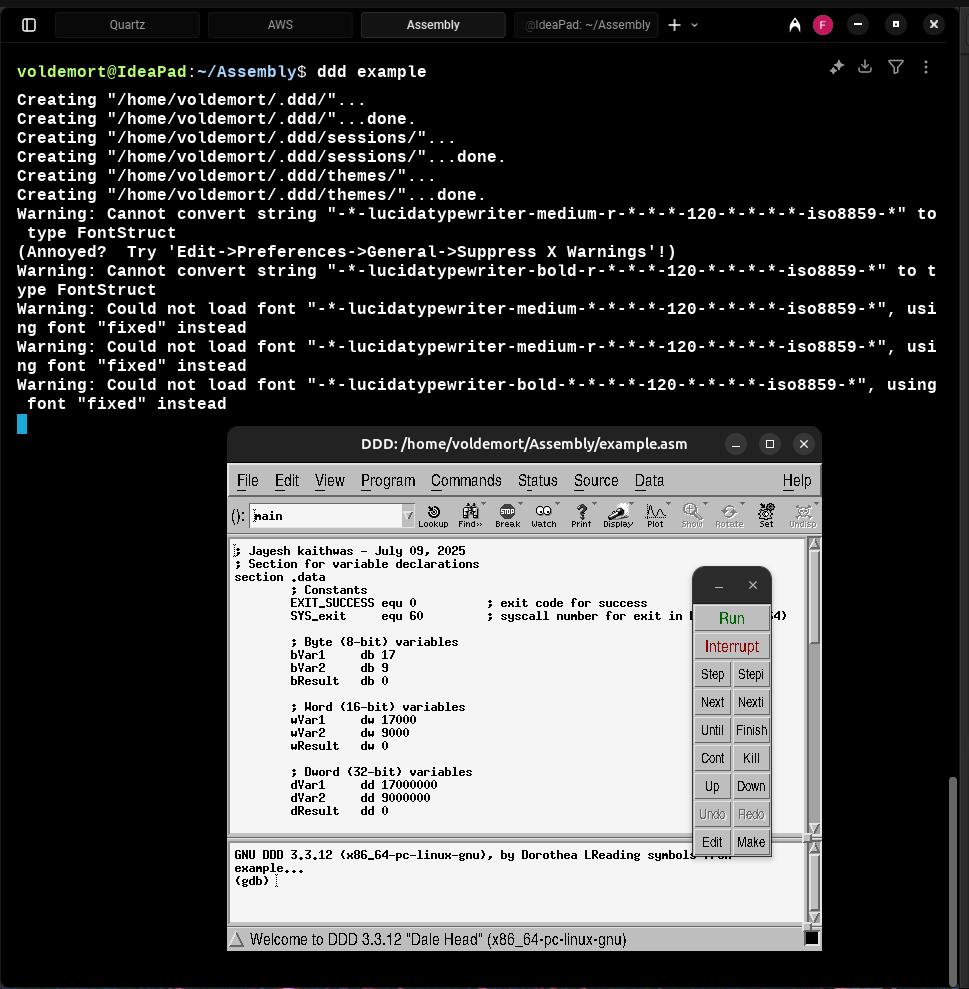The width and height of the screenshot is (969, 989).
Task: Click the Nexti button
Action: [x=751, y=702]
